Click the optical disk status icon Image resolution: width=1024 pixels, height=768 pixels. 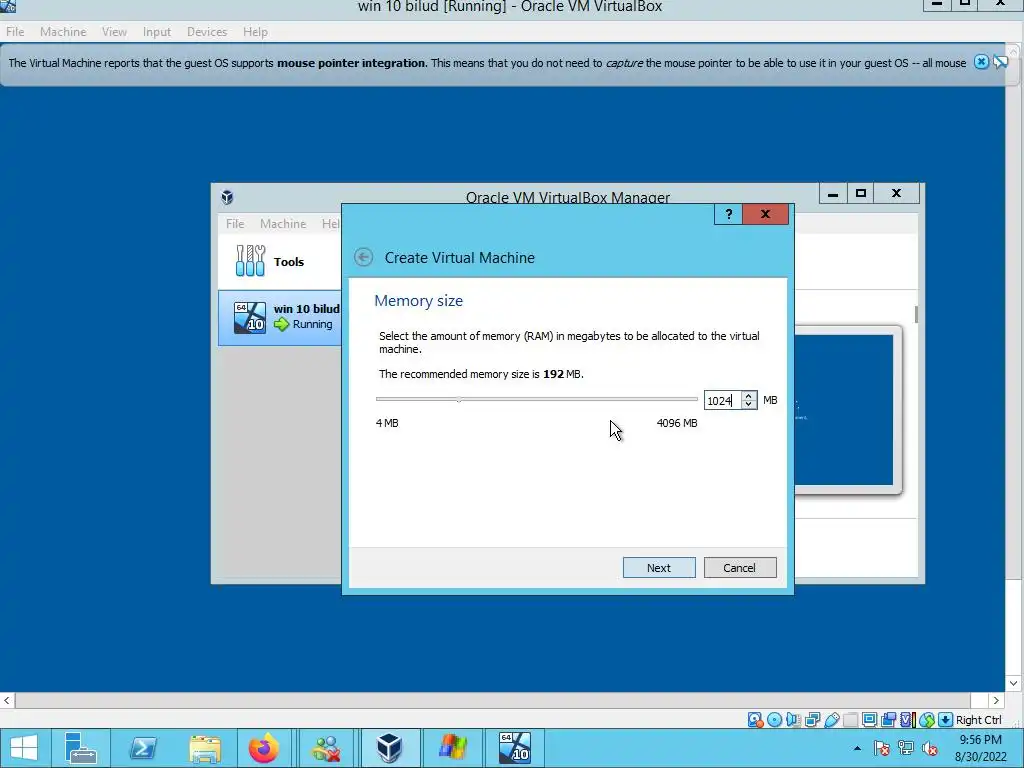775,720
